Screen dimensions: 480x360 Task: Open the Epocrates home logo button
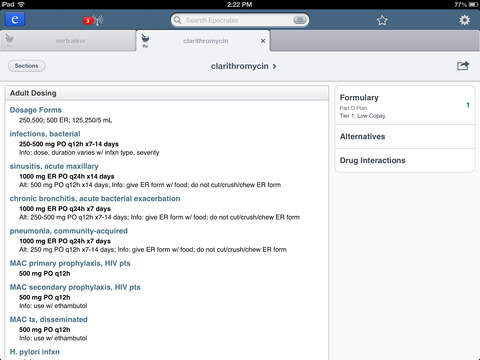[x=15, y=20]
